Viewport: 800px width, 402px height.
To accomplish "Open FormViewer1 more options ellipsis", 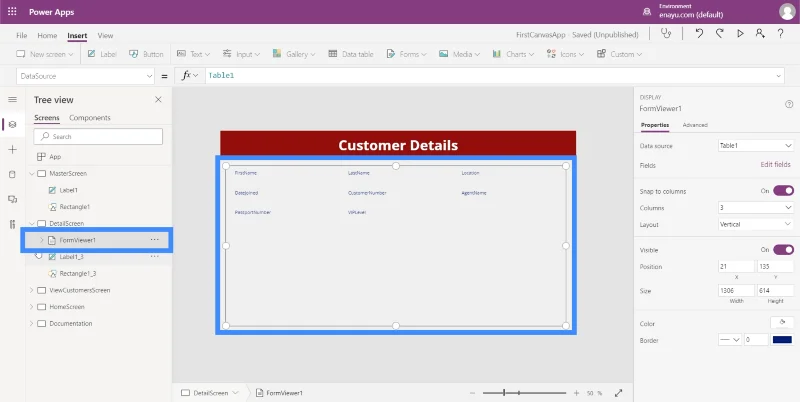I will tap(155, 240).
